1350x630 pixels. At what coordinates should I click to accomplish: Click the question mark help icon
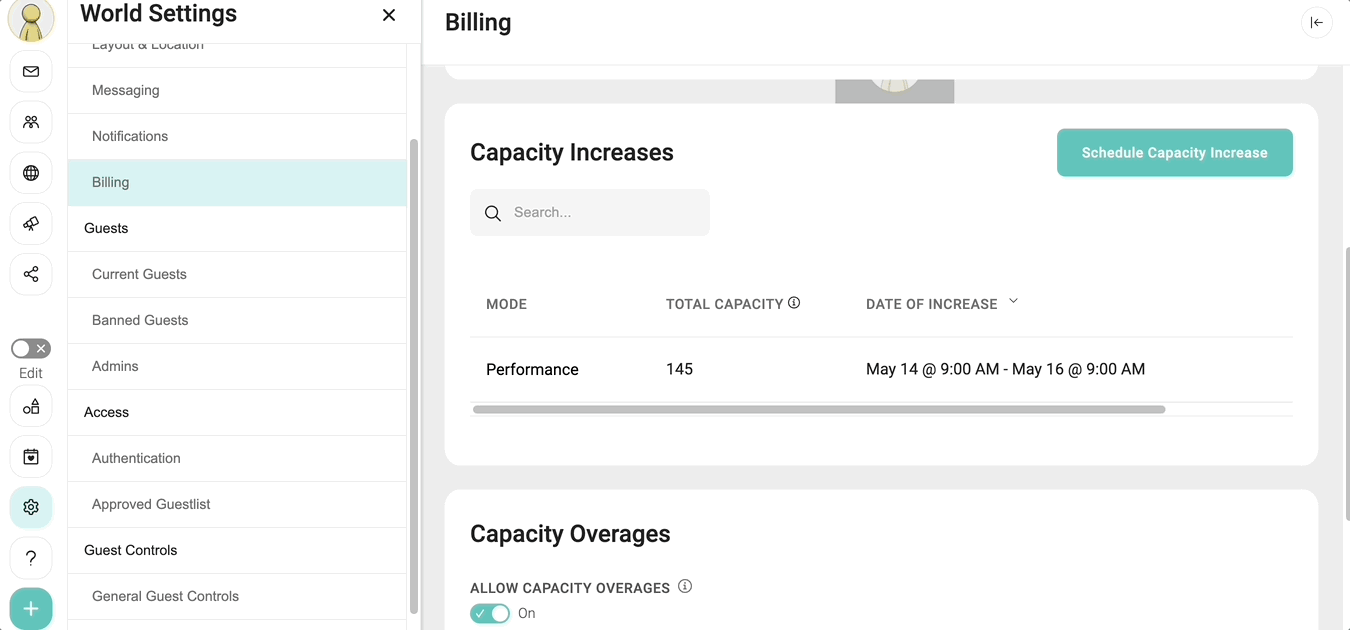(31, 557)
